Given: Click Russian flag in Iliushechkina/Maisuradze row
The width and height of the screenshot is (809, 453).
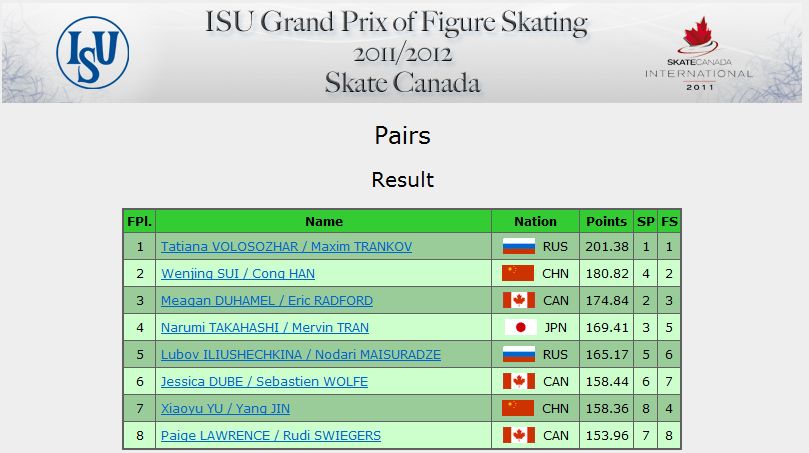Looking at the screenshot, I should [x=519, y=354].
